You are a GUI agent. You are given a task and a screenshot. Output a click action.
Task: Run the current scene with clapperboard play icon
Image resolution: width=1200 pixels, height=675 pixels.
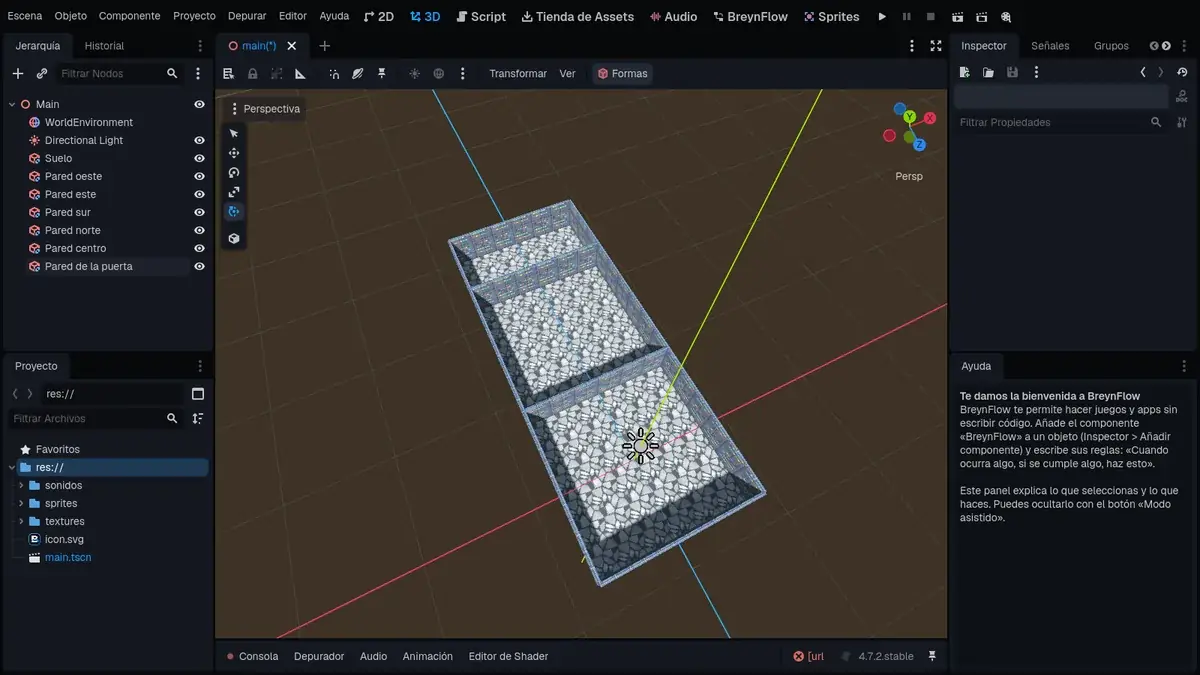(958, 17)
